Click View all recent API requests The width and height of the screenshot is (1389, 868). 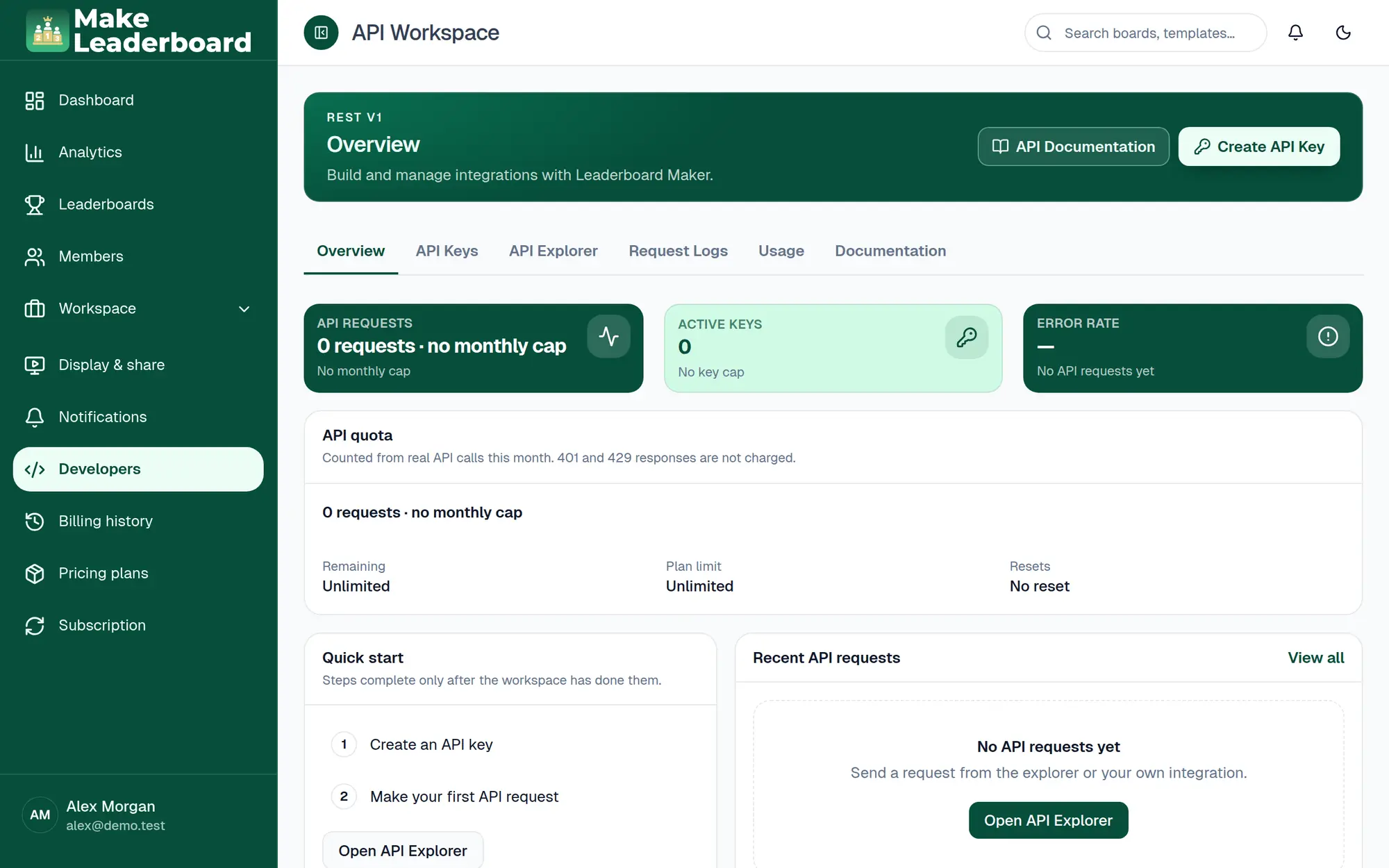pyautogui.click(x=1315, y=658)
